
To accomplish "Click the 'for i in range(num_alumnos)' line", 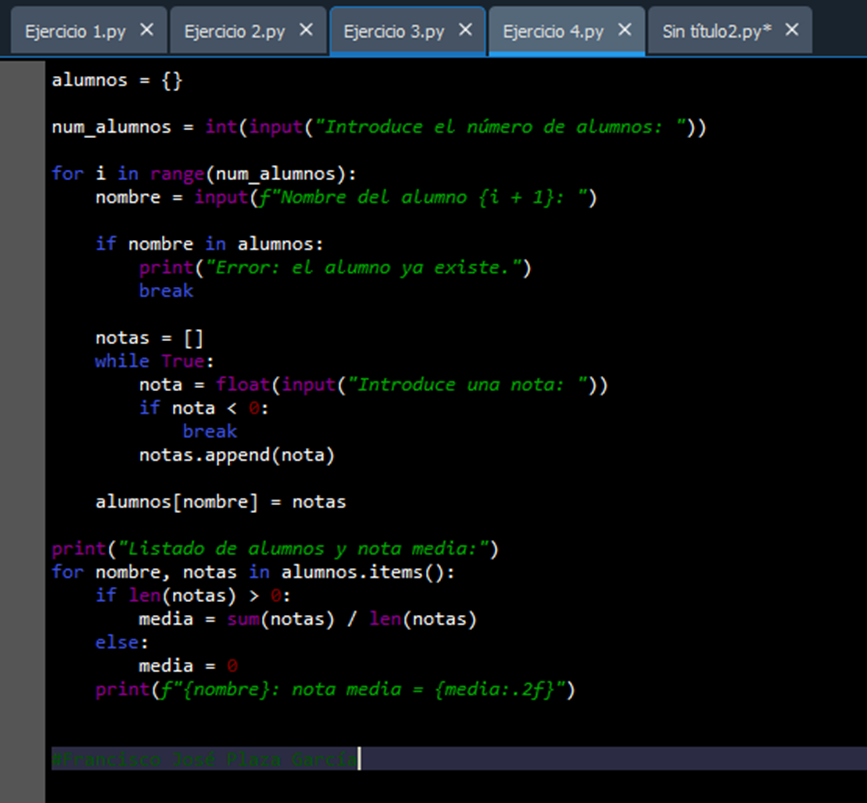I will (x=204, y=174).
